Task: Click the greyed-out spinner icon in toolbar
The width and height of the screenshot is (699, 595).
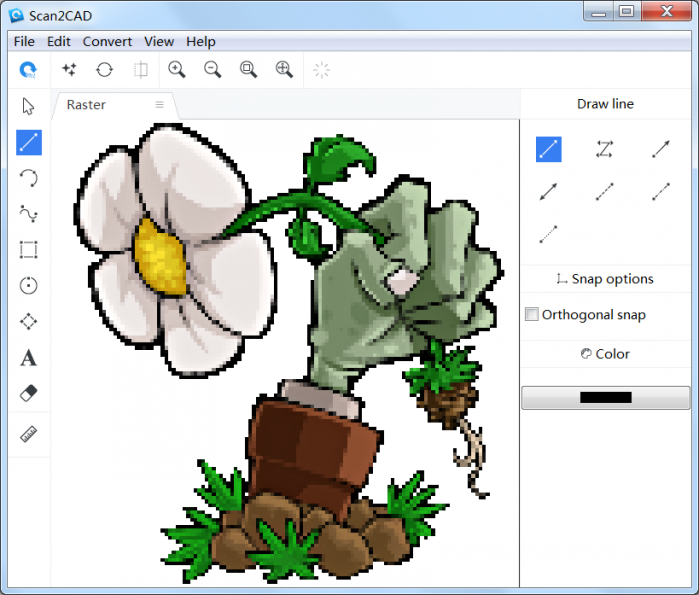Action: [321, 70]
